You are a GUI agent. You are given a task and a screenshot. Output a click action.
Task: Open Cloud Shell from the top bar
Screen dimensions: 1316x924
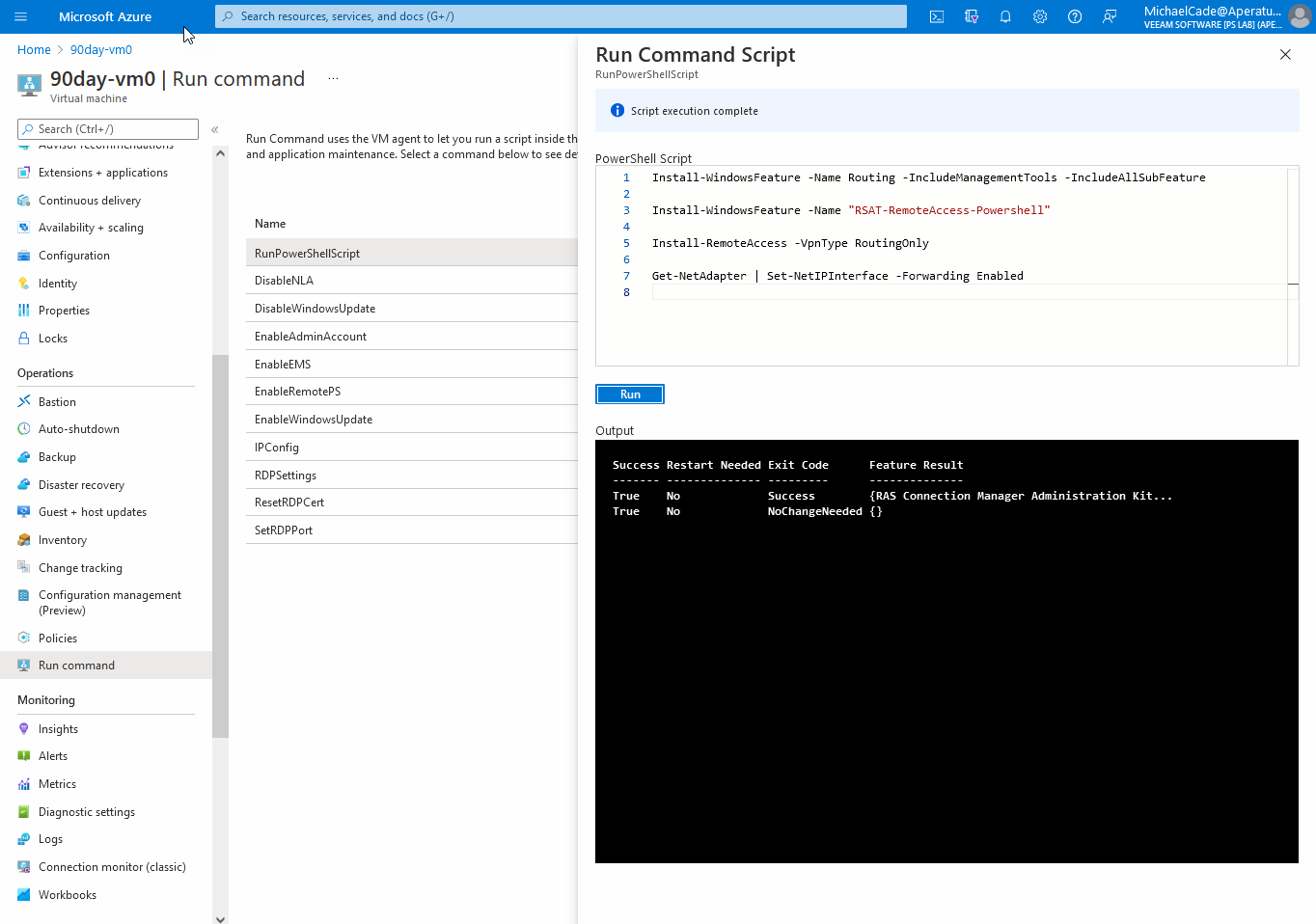936,16
